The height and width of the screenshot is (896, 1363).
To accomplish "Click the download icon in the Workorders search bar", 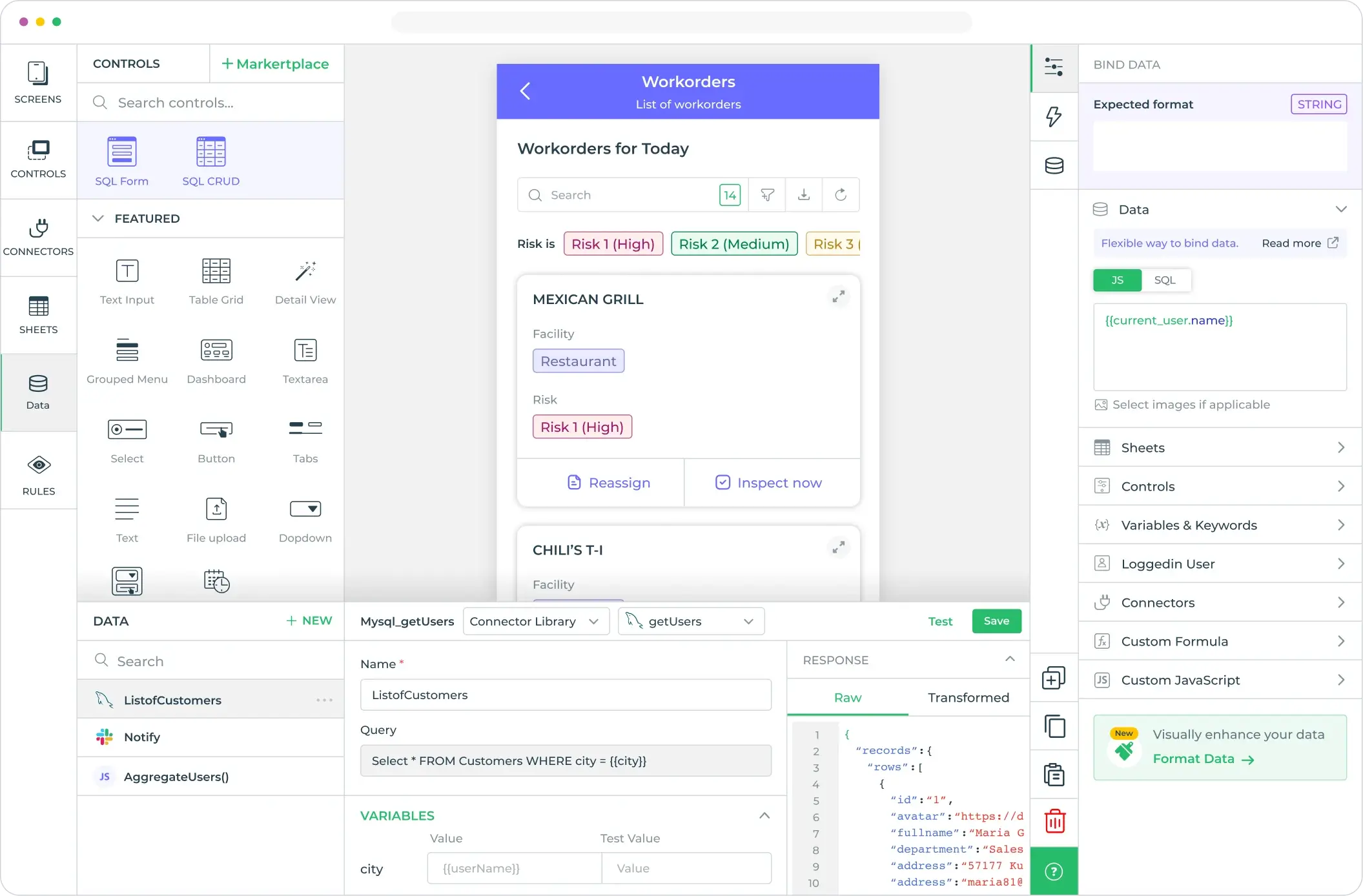I will point(804,194).
